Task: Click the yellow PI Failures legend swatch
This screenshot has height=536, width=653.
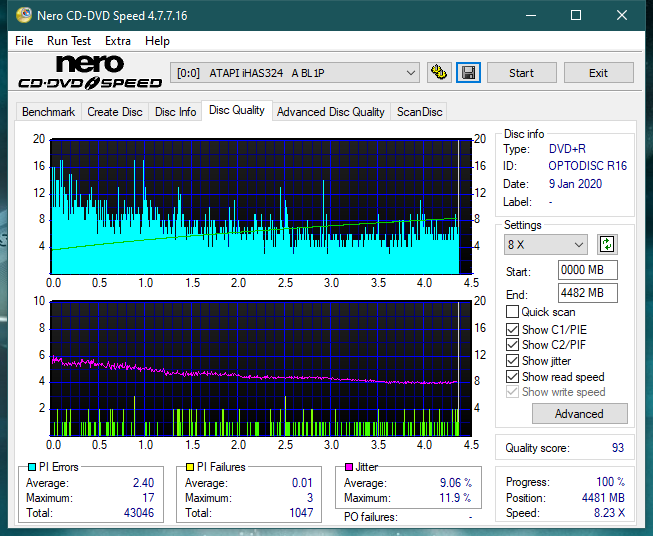Action: click(x=189, y=467)
